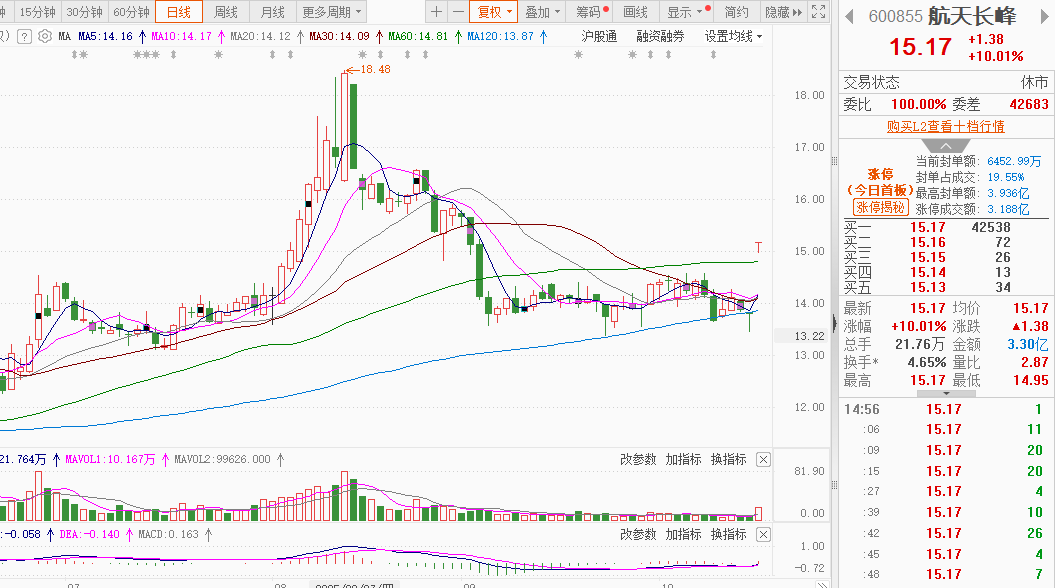Click 改参数 in the volume panel
This screenshot has height=588, width=1055.
[638, 460]
